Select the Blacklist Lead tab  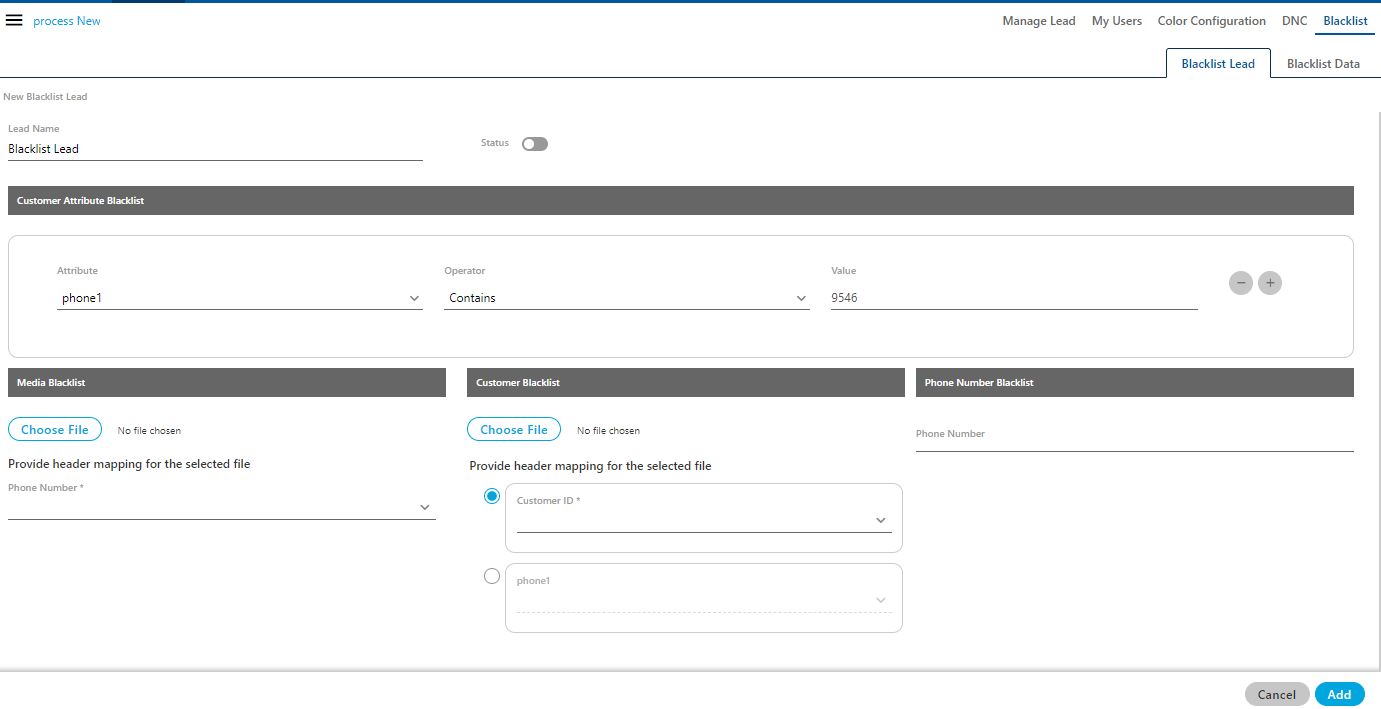[x=1217, y=64]
